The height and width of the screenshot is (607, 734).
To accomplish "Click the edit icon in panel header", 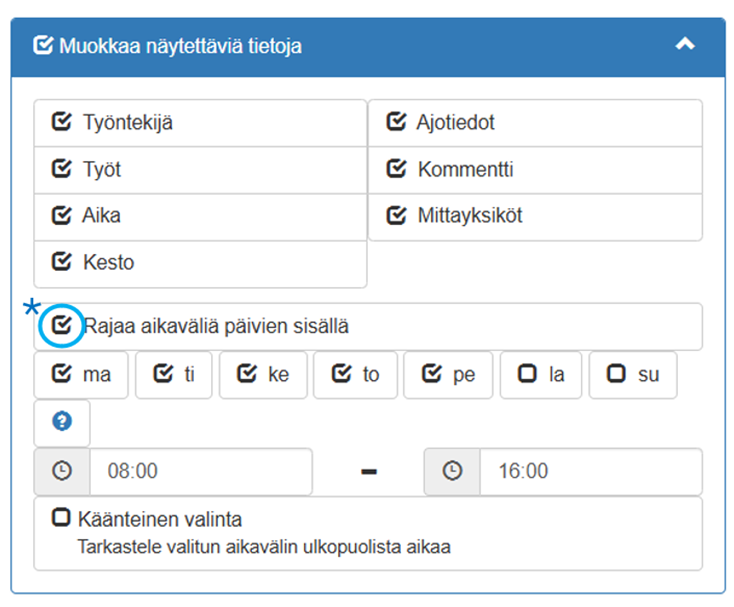I will click(x=42, y=46).
